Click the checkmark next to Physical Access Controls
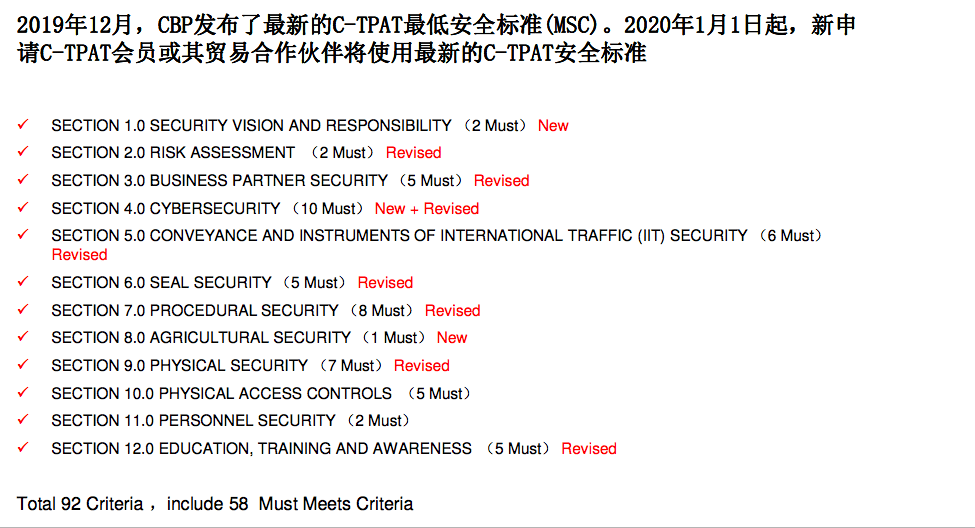The image size is (975, 528). point(23,393)
